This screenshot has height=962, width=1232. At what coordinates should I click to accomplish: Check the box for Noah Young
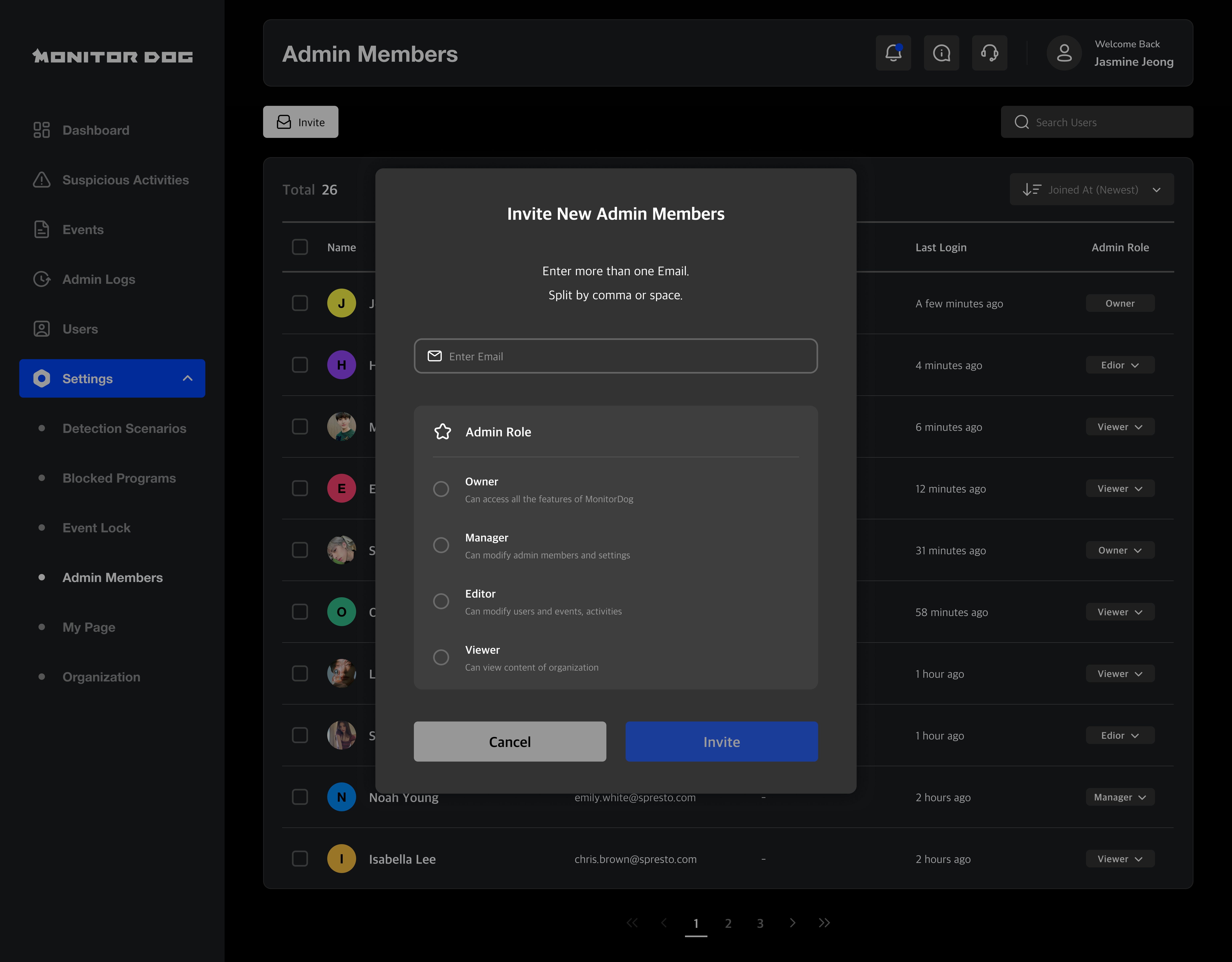[300, 797]
